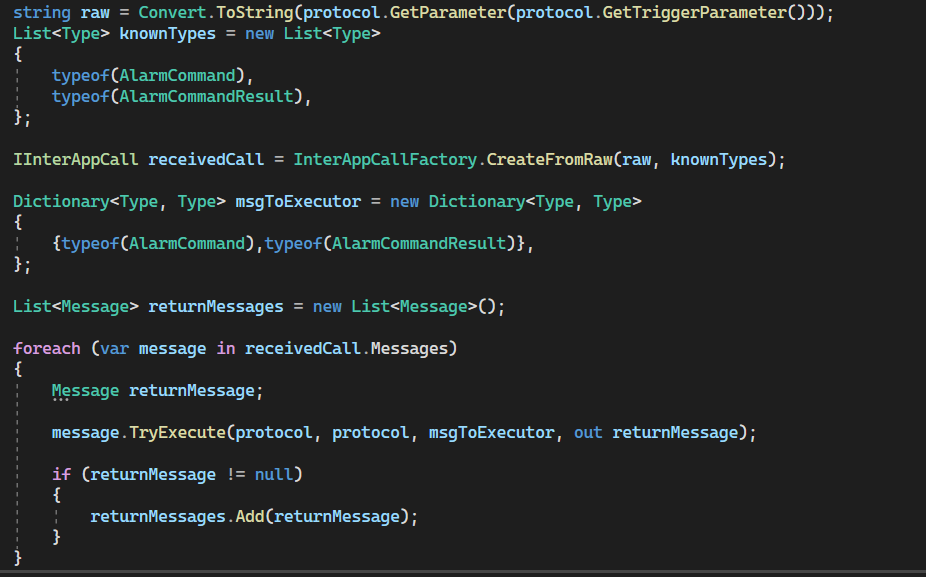Select the 'GetTriggerParameter' method name
Viewport: 926px width, 578px height.
pyautogui.click(x=694, y=12)
